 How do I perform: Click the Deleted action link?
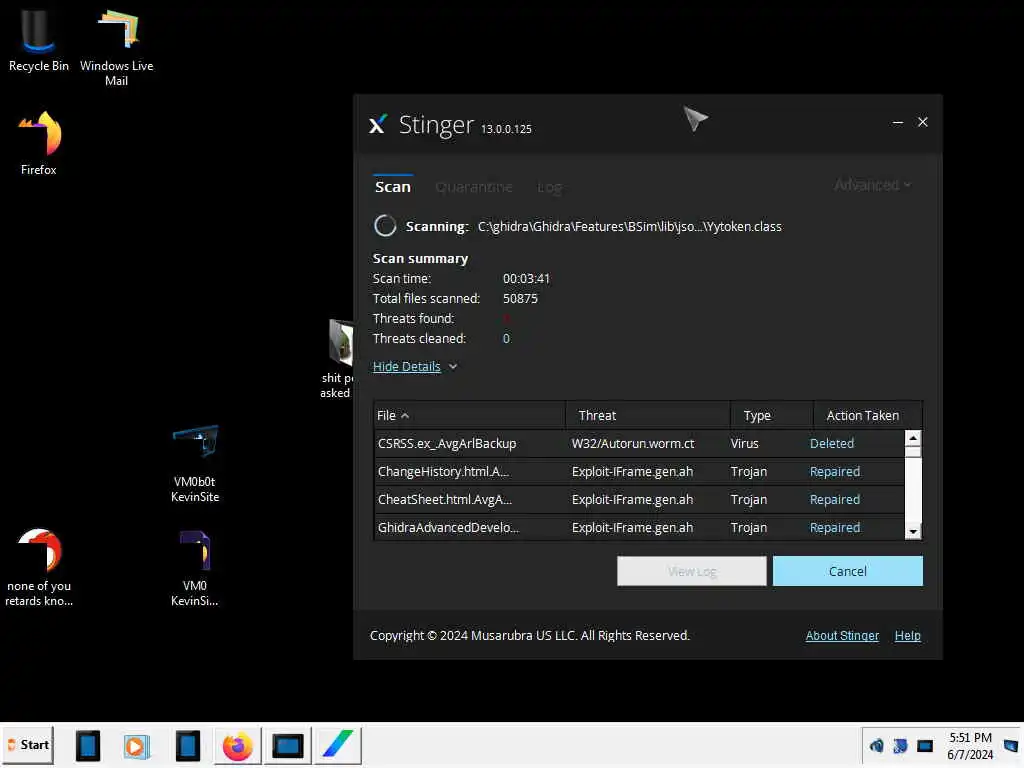point(831,443)
